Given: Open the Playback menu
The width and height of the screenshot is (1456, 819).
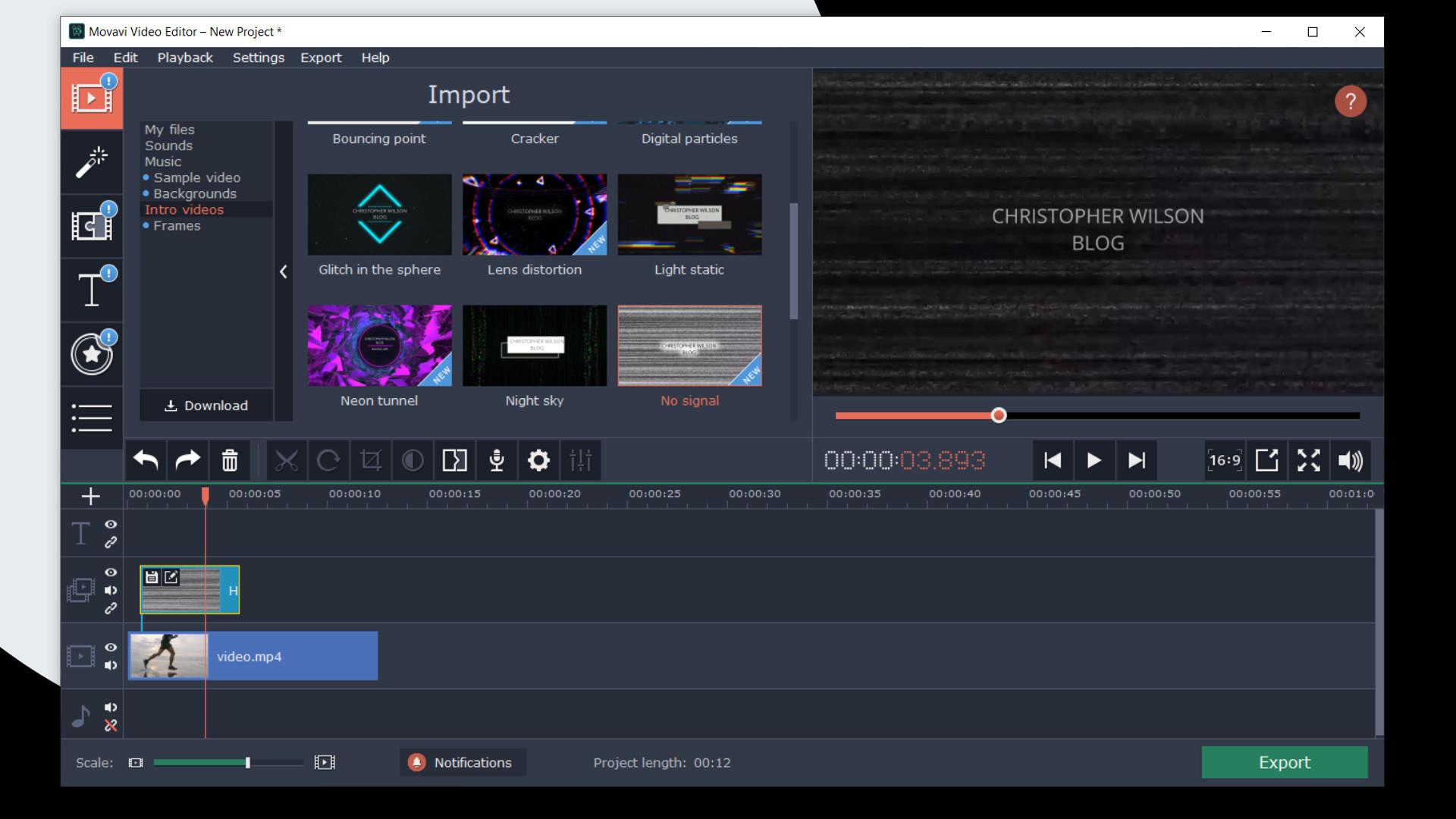Looking at the screenshot, I should tap(184, 57).
